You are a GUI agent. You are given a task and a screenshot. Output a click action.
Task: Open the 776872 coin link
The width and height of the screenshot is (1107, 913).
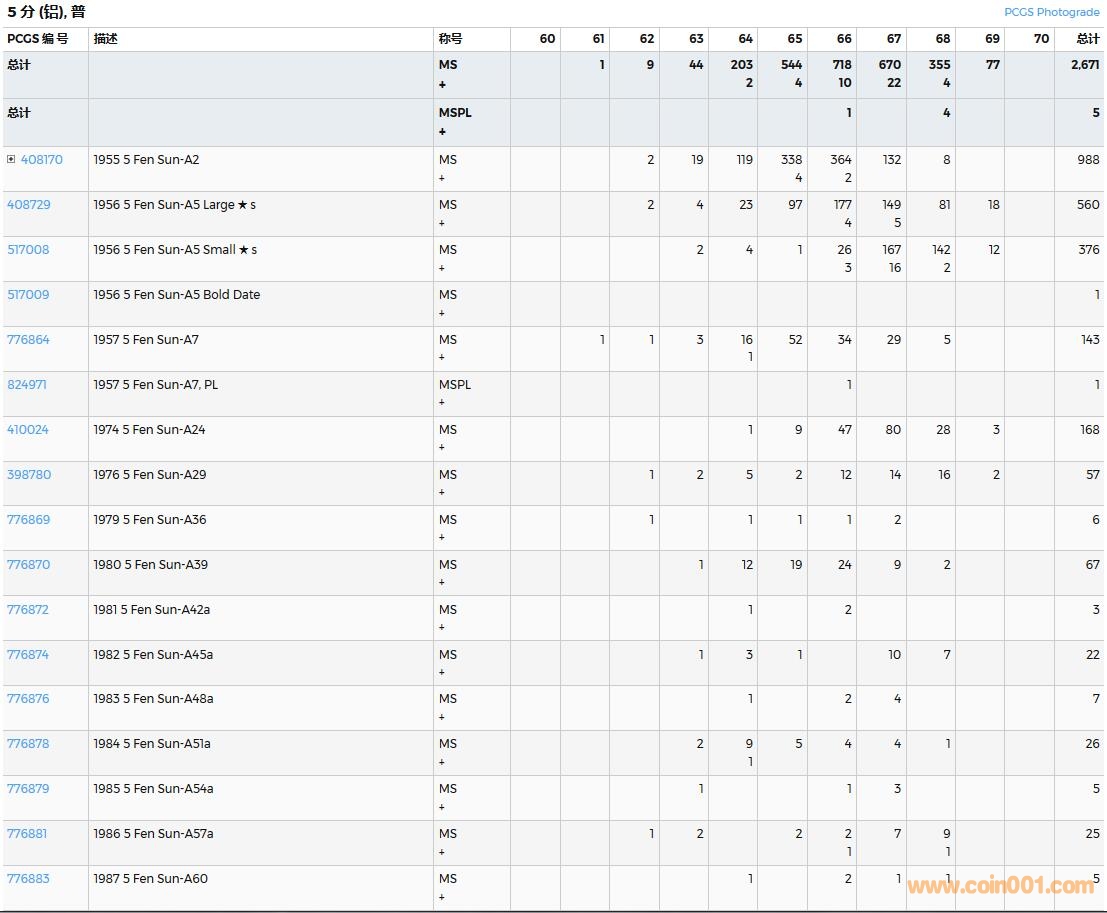tap(28, 610)
